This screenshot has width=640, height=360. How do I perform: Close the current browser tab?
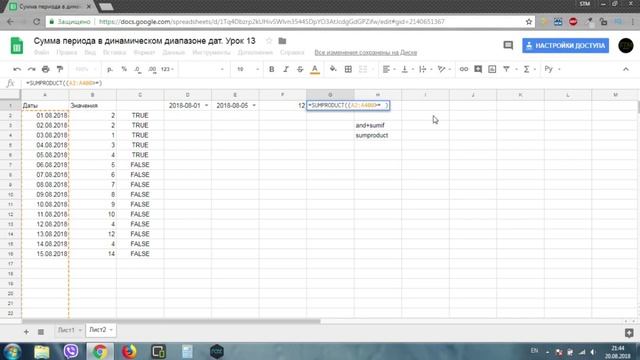coord(89,7)
